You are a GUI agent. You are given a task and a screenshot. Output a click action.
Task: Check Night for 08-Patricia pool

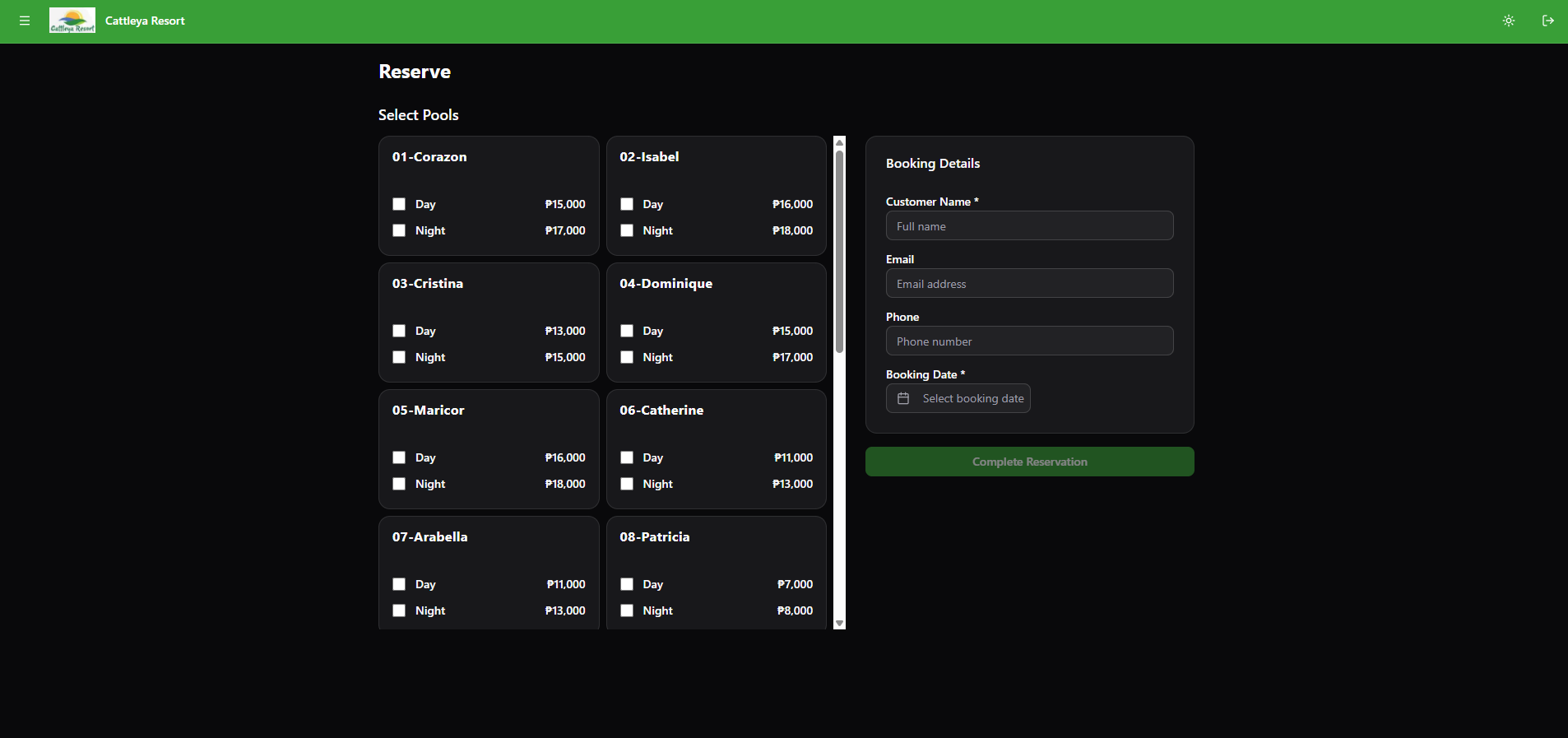[x=627, y=610]
